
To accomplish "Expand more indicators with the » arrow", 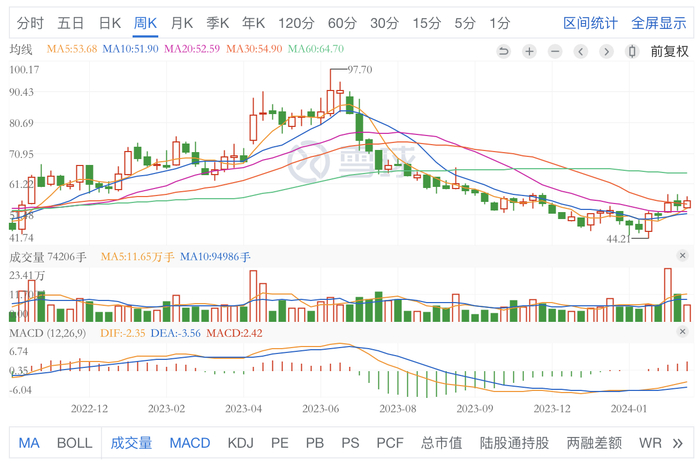I will click(x=679, y=443).
